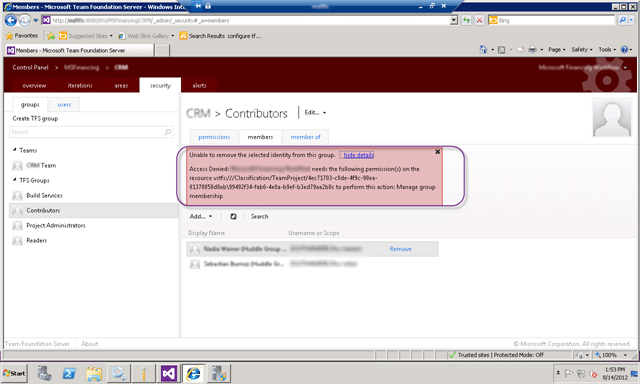Image resolution: width=640 pixels, height=384 pixels.
Task: Open PowerShell from the taskbar
Action: tap(69, 373)
